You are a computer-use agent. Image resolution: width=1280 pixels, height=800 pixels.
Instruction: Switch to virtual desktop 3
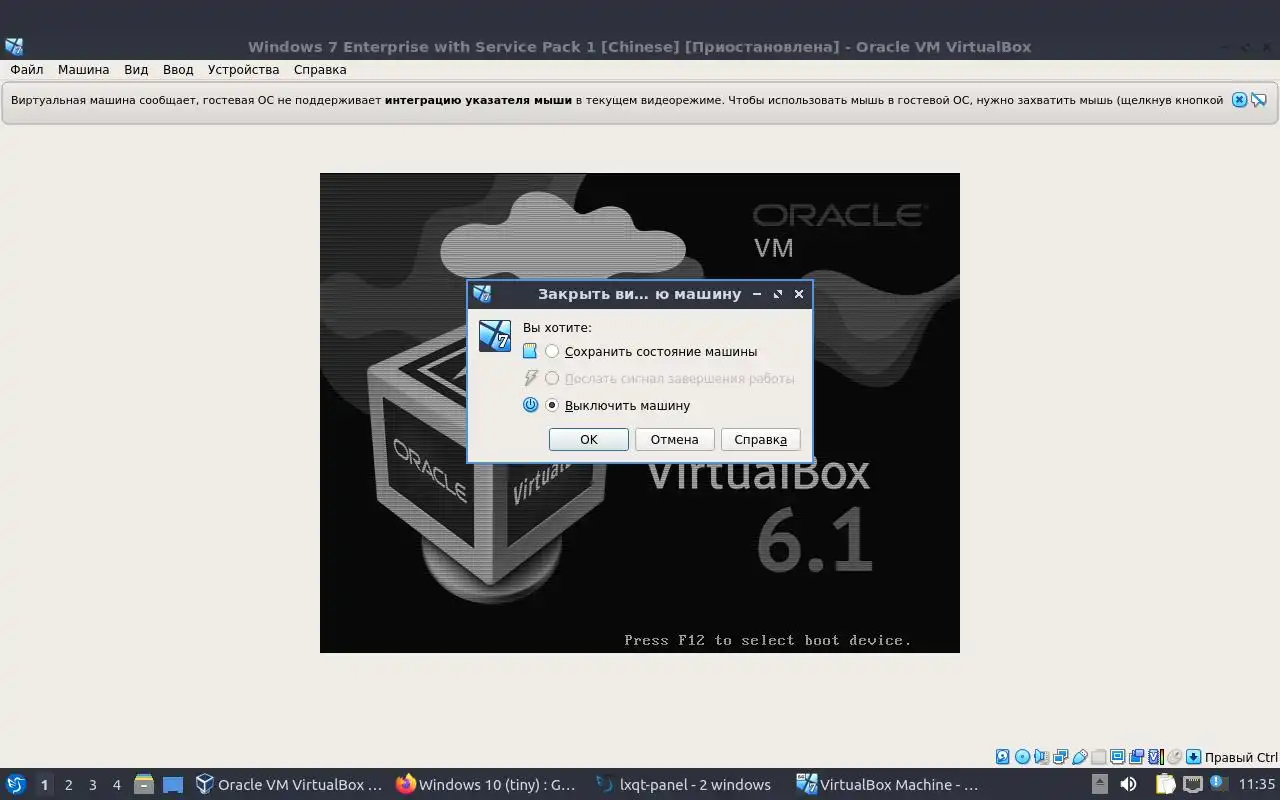click(x=92, y=785)
